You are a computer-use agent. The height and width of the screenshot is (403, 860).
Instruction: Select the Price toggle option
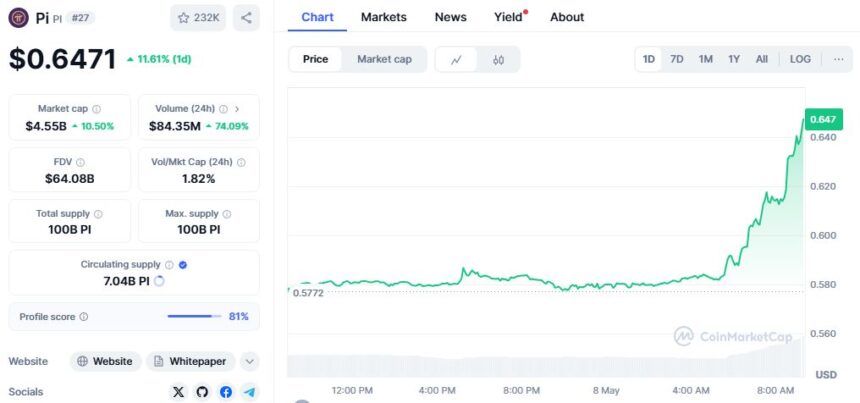point(315,59)
